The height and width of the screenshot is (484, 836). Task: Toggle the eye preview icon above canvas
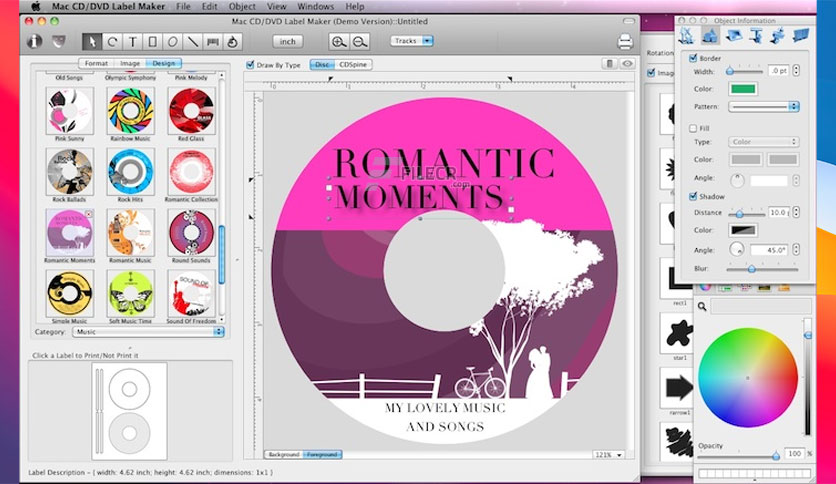coord(627,64)
